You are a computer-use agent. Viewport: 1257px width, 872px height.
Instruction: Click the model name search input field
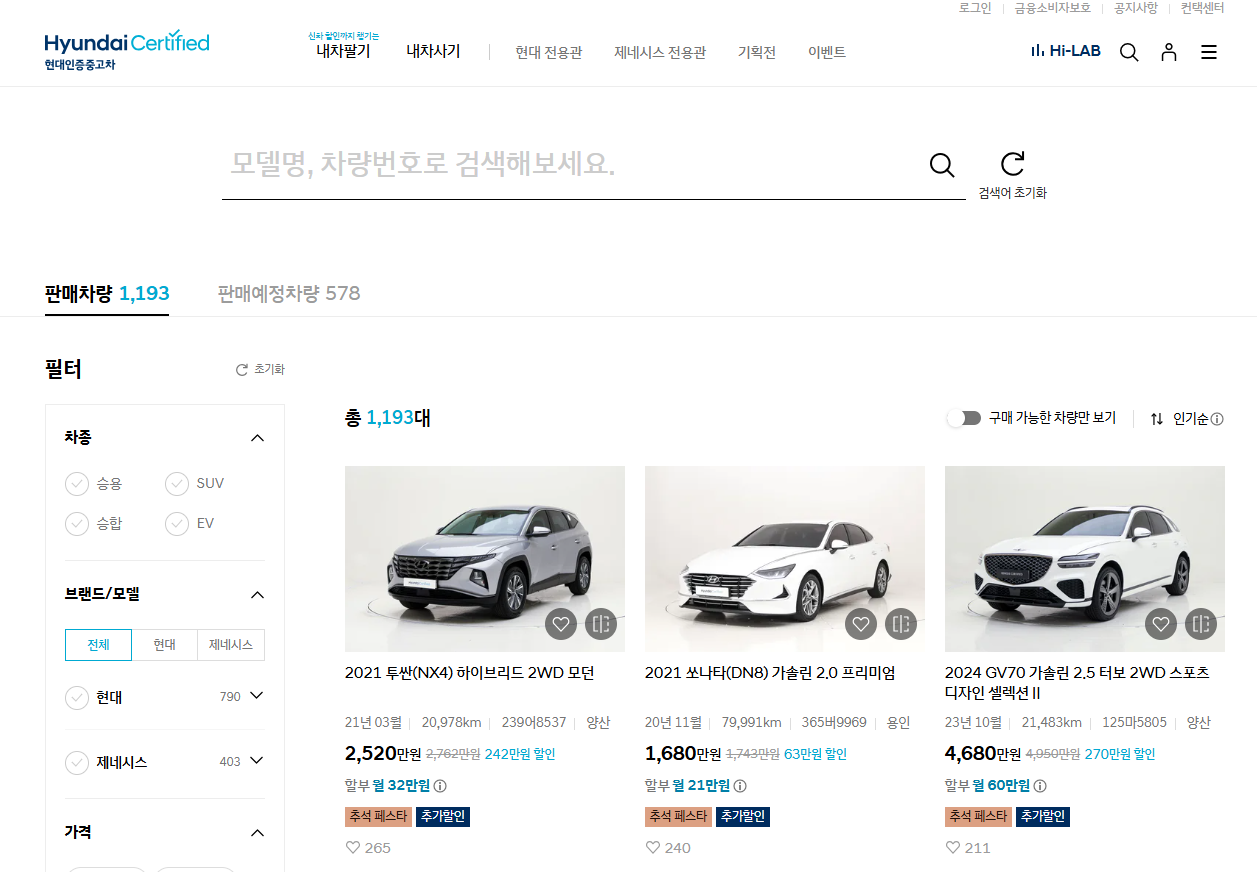(570, 164)
